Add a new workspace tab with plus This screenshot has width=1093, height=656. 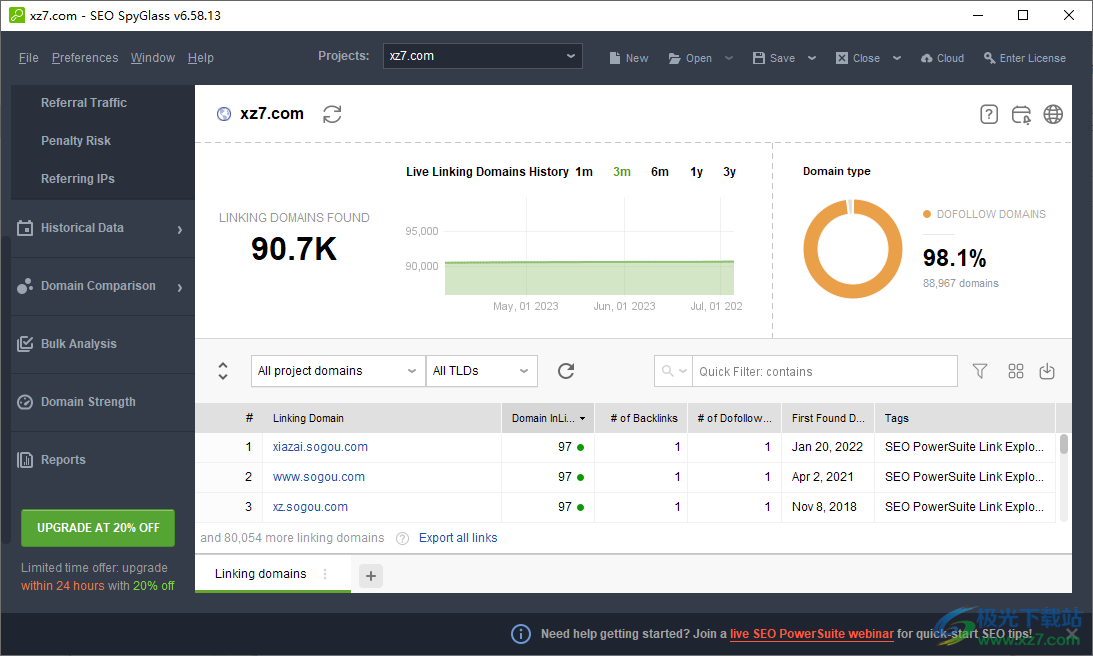[371, 576]
